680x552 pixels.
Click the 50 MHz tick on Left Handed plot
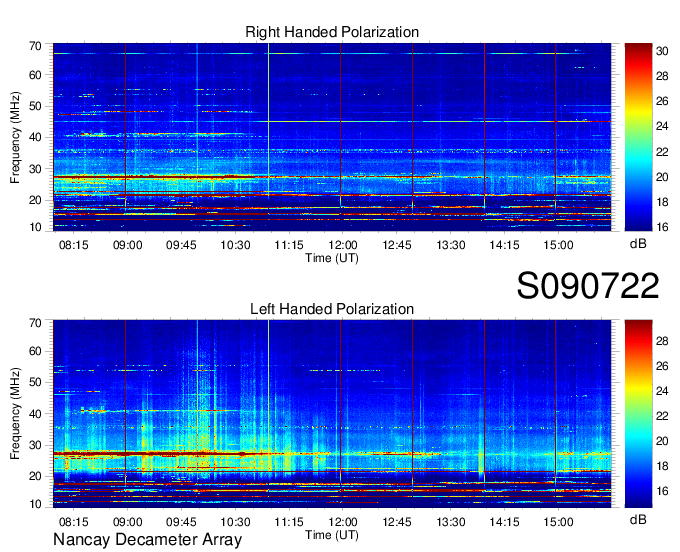point(35,383)
